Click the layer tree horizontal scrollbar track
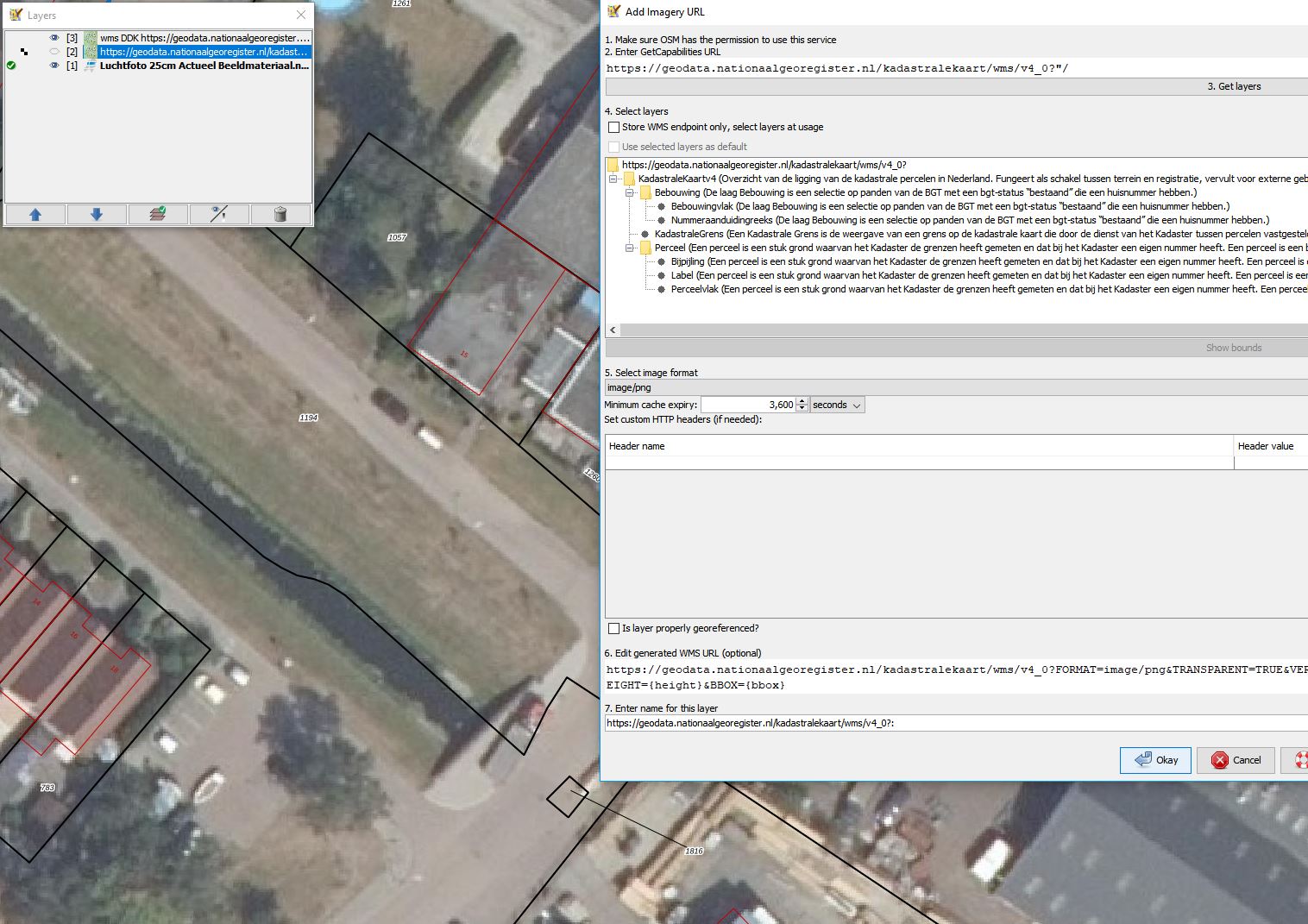1308x924 pixels. 964,330
